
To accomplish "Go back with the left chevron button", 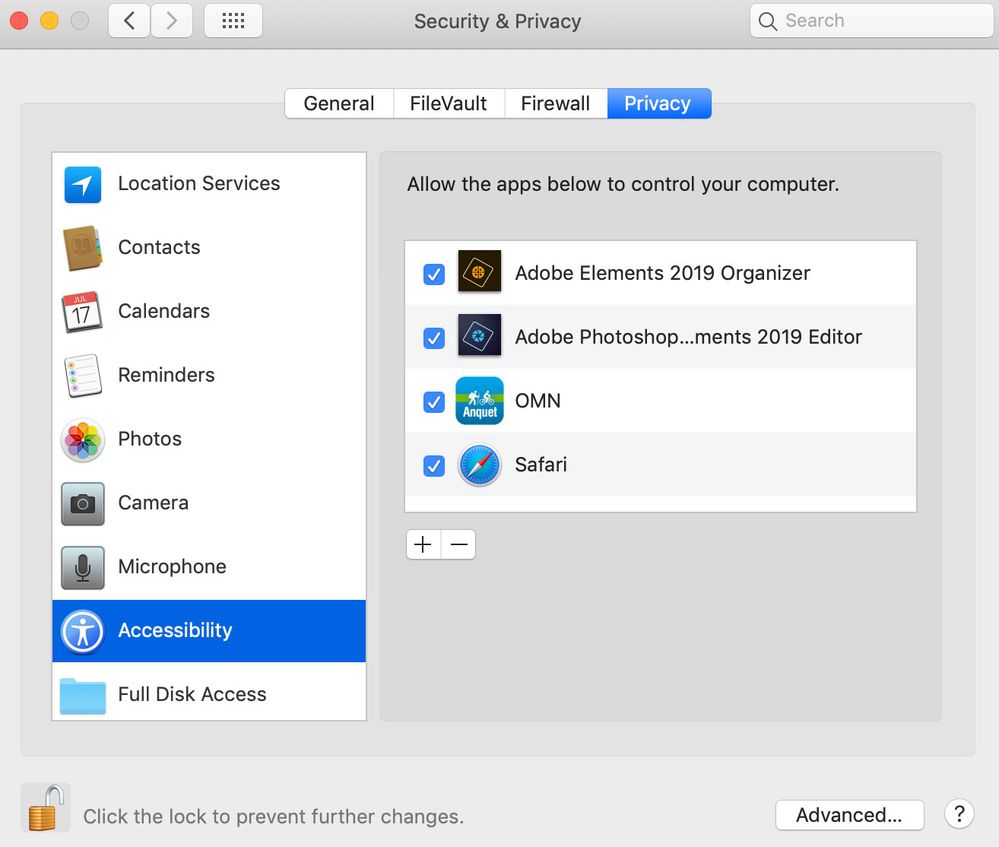I will coord(129,20).
